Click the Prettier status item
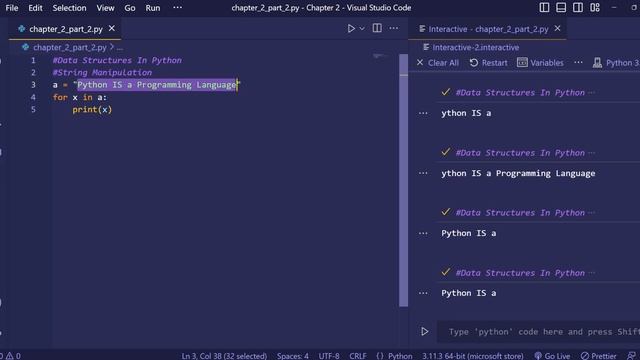 (x=599, y=356)
